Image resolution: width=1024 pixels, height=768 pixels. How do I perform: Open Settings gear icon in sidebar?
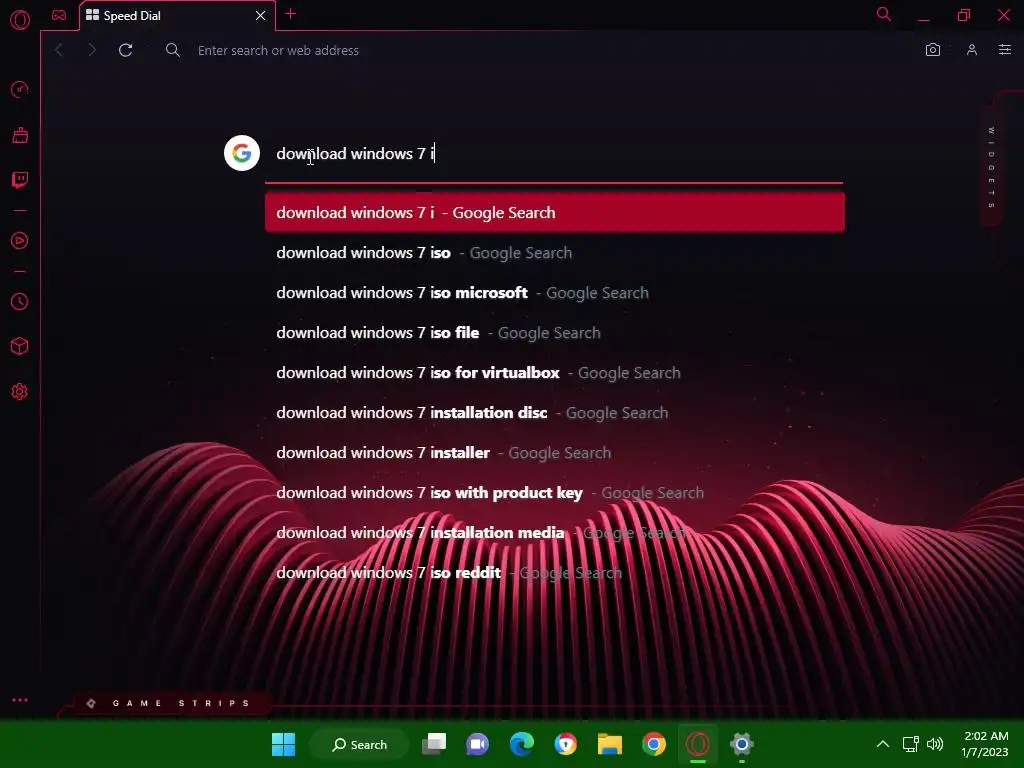pos(20,392)
